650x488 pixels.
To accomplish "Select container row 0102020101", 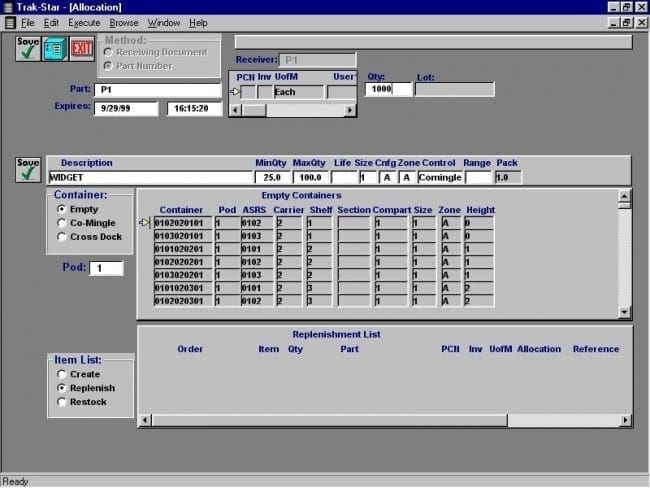I will click(323, 223).
